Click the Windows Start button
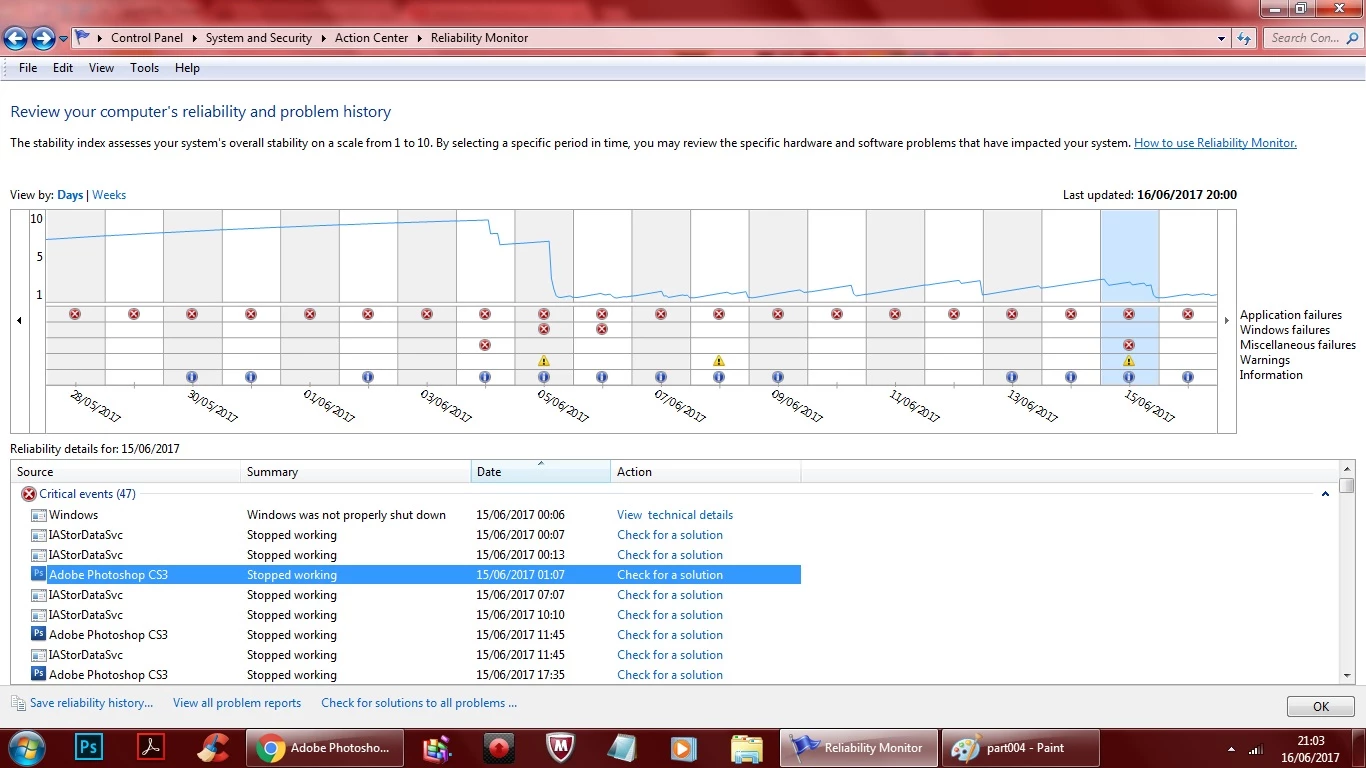 25,747
